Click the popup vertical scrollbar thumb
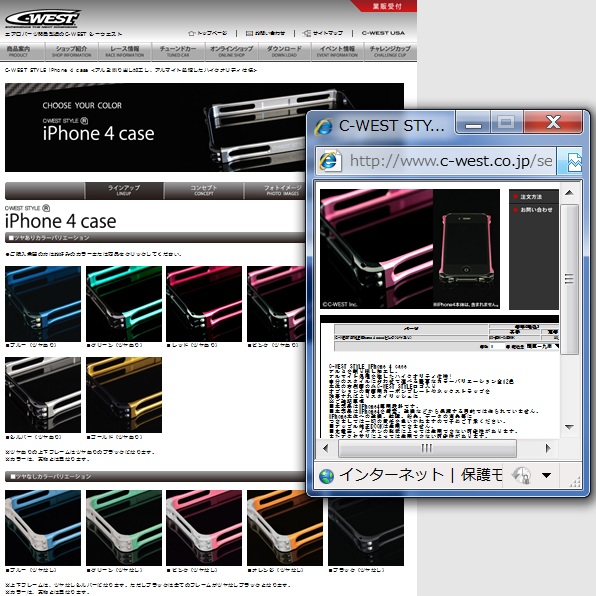Screen dimensions: 596x596 tap(569, 279)
